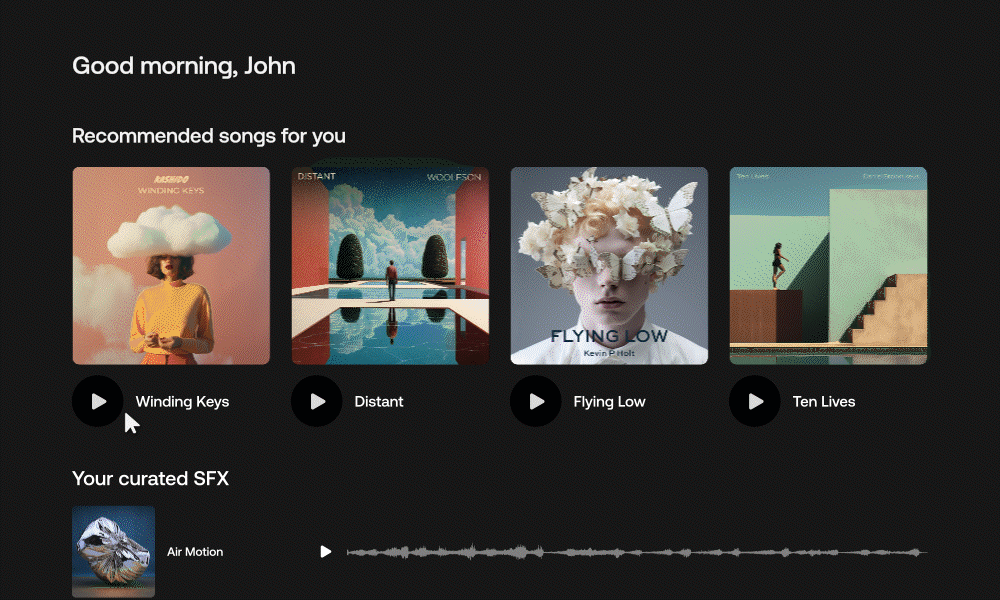Open the Air Motion SFX thumbnail

(113, 551)
